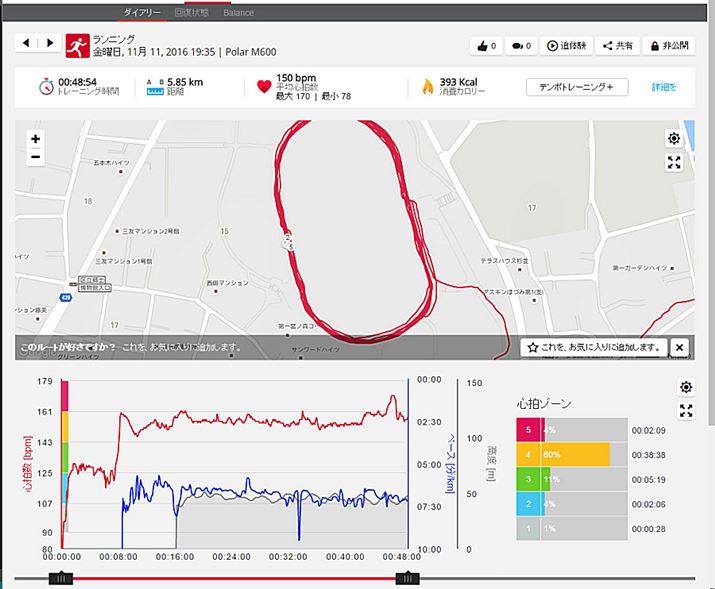The width and height of the screenshot is (715, 589).
Task: Zoom out on the map
Action: [36, 157]
